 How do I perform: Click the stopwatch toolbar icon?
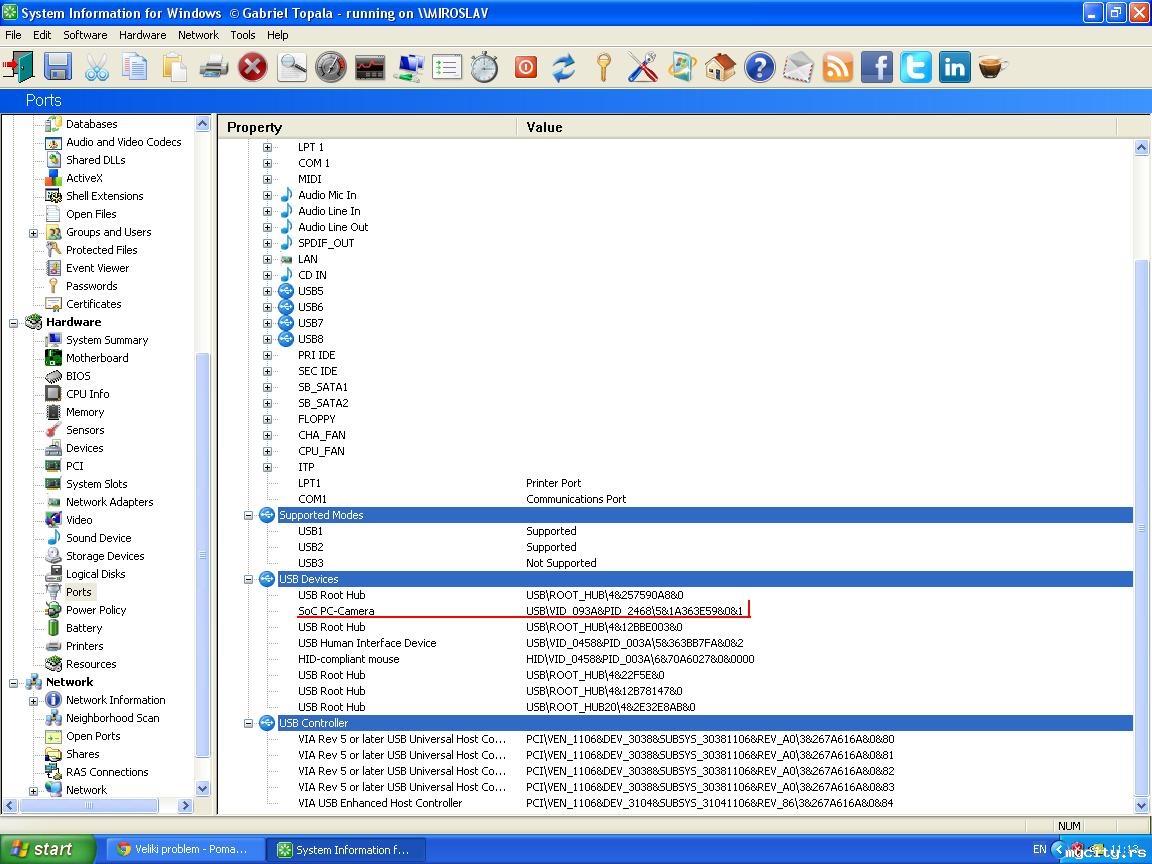485,67
